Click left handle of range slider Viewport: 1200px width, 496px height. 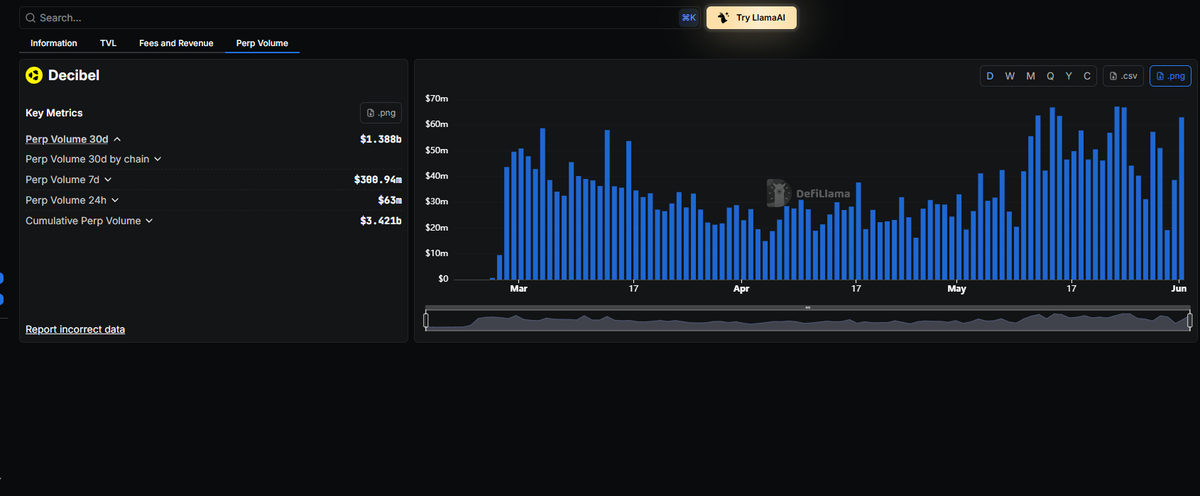(426, 320)
